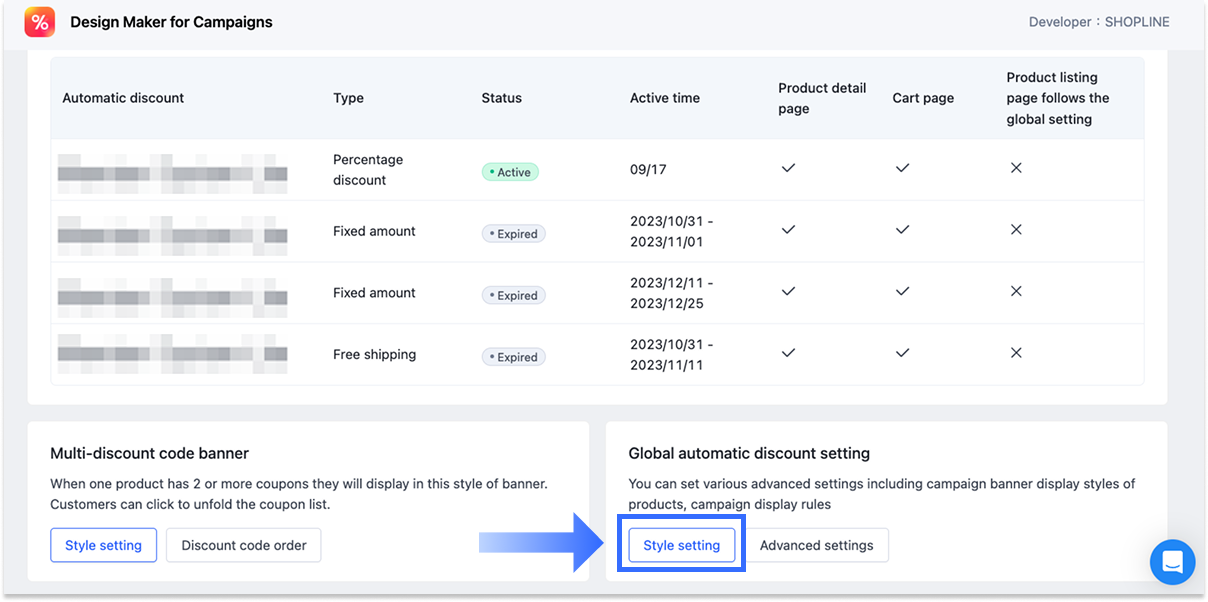Screen dimensions: 1208x602
Task: Click Cart page checkmark for Free shipping row
Action: tap(902, 354)
